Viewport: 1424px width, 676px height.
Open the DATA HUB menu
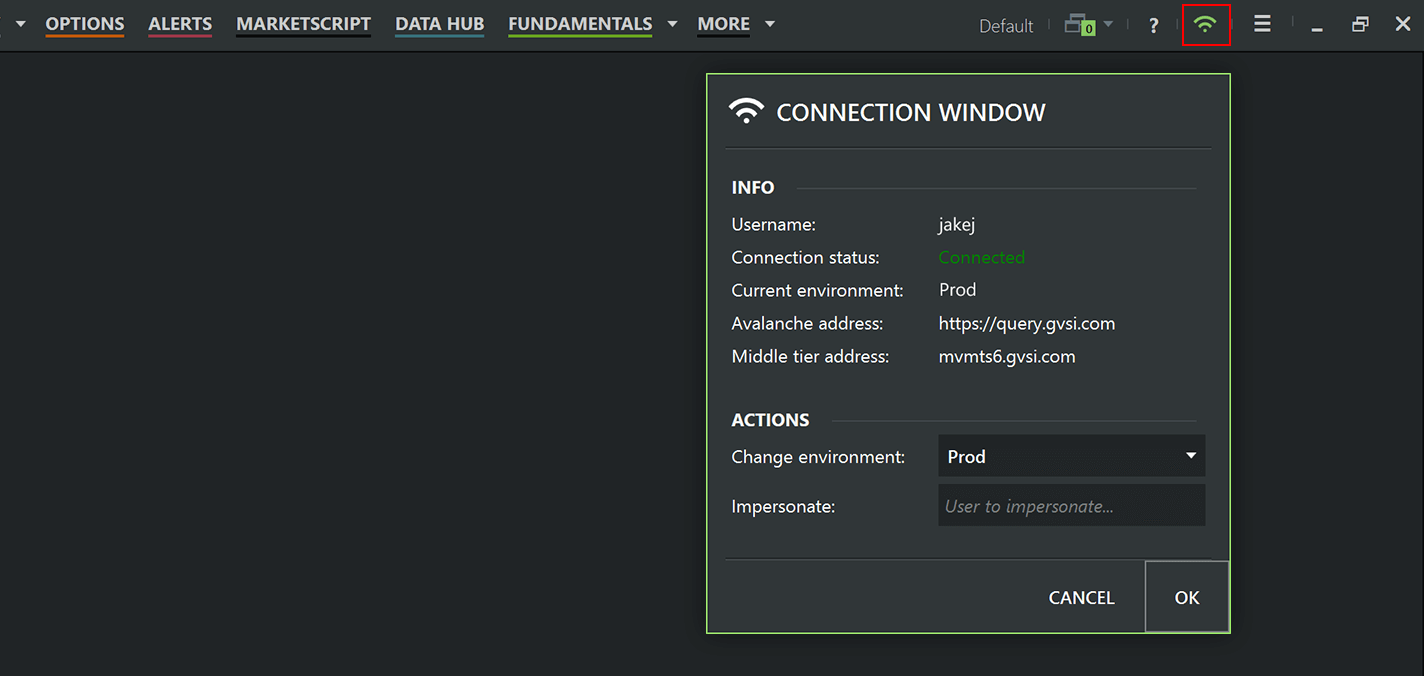(x=439, y=24)
